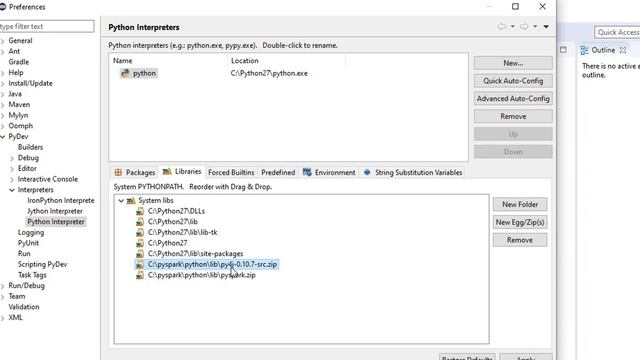Select Jython Interpreter in the tree
640x360 pixels.
tap(55, 211)
